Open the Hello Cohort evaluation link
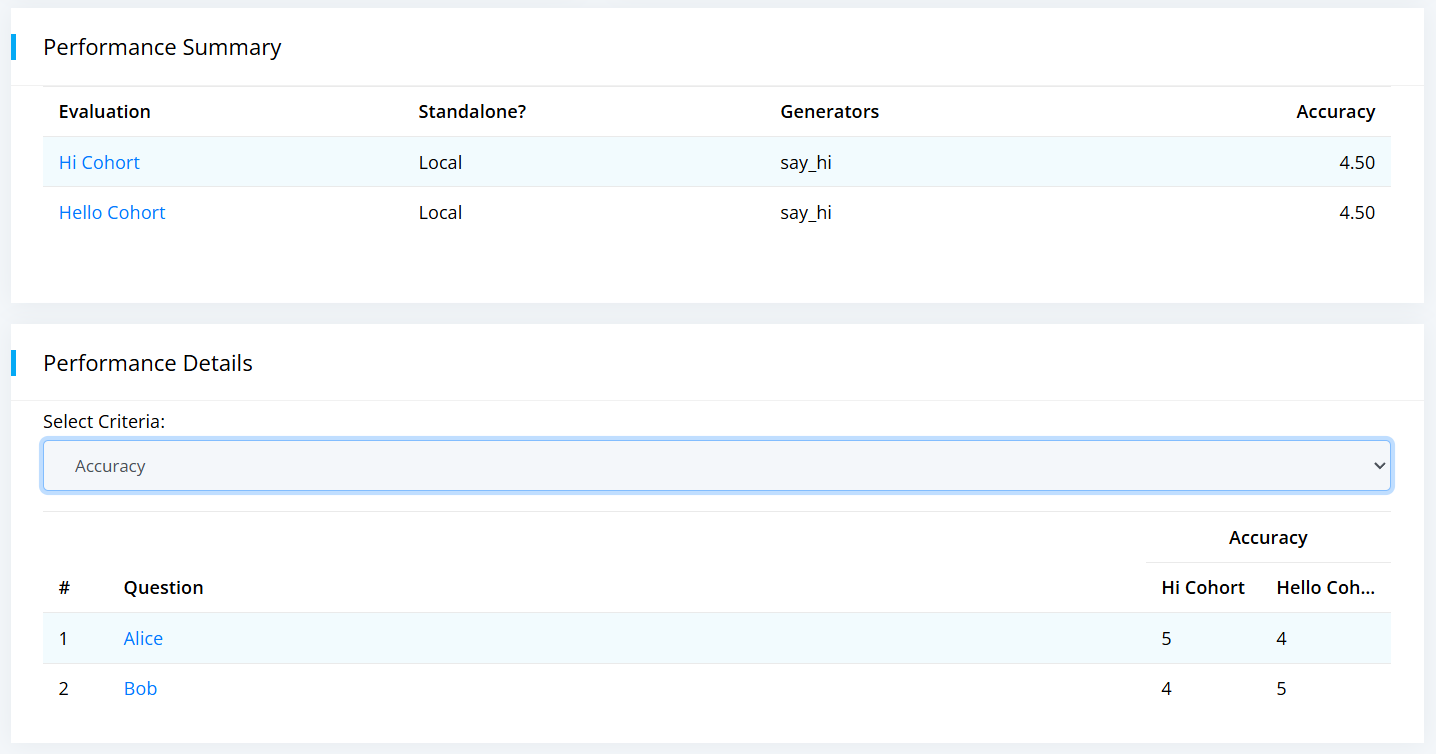 coord(112,212)
